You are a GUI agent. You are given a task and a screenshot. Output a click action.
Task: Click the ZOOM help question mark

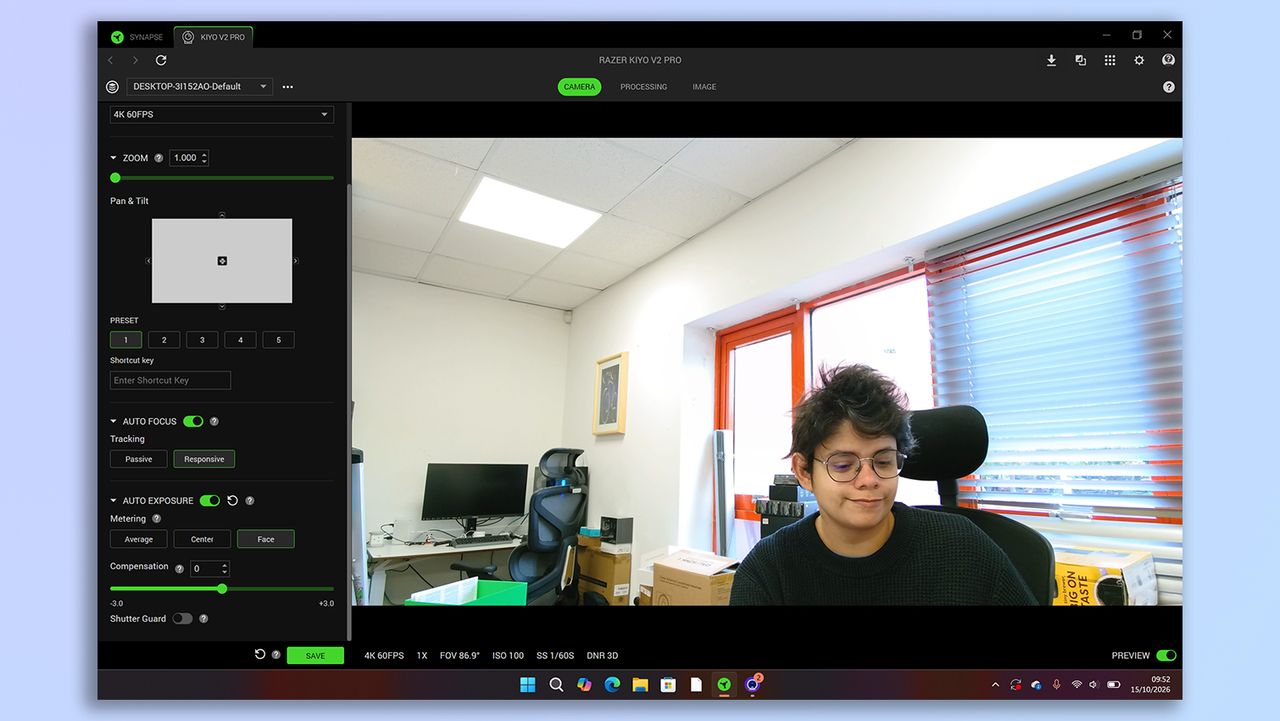tap(158, 158)
